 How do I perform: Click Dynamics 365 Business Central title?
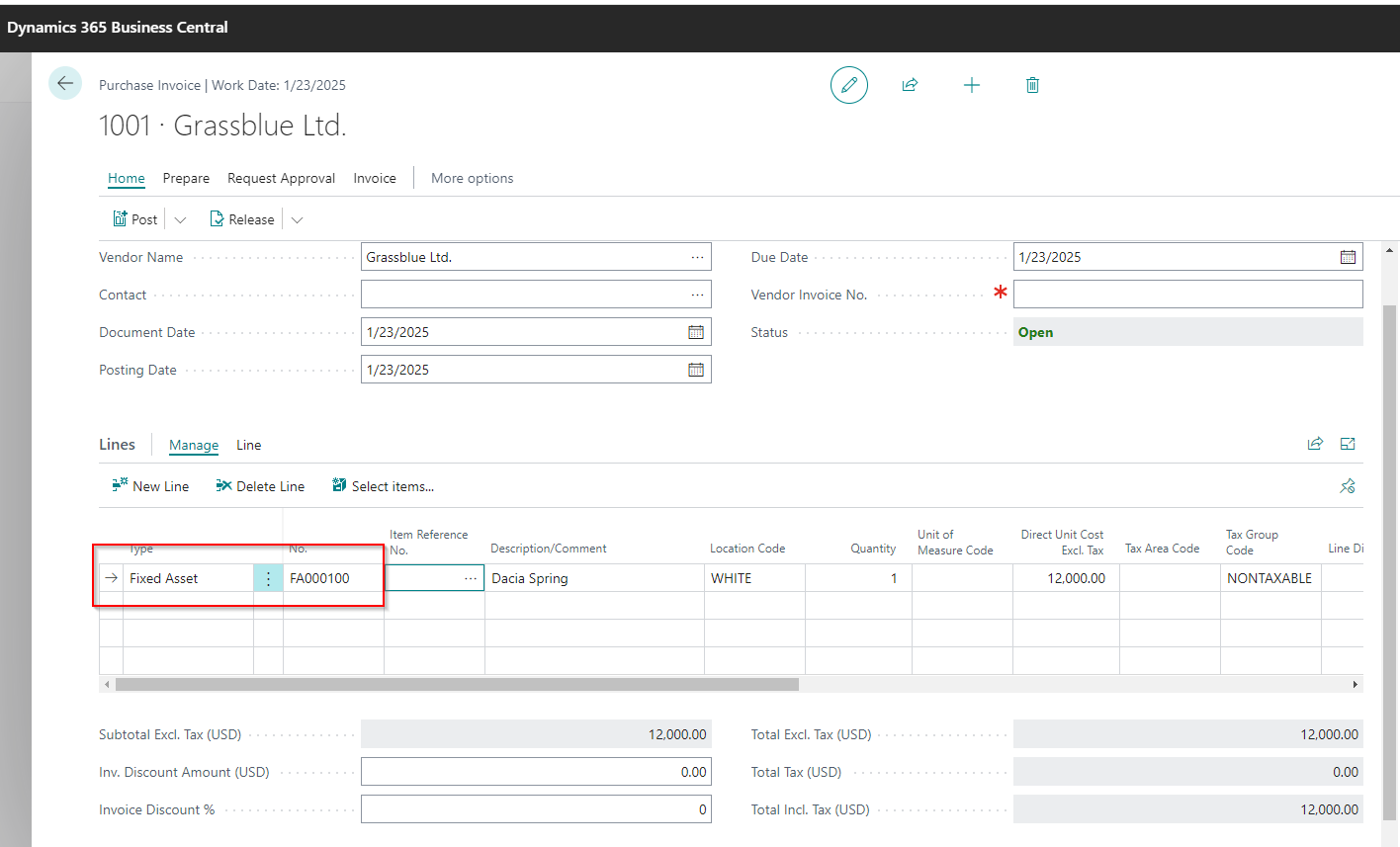tap(118, 27)
